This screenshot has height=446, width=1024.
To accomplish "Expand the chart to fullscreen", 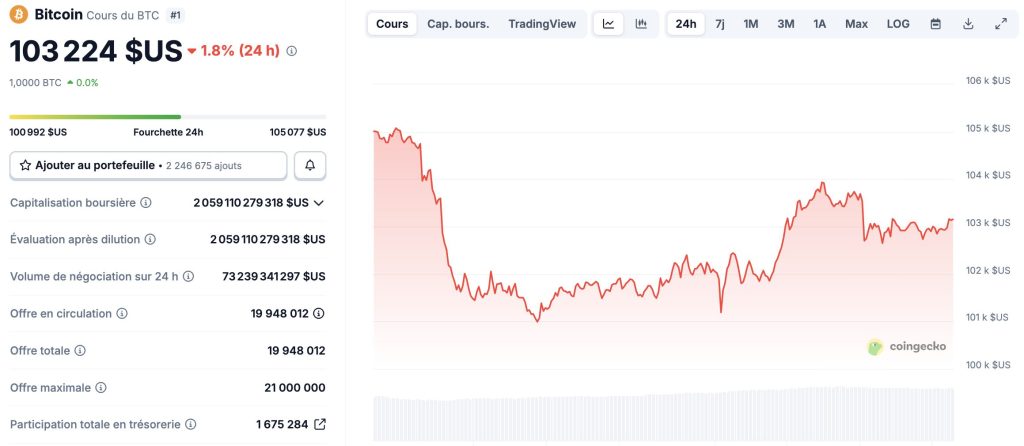I will click(1001, 24).
